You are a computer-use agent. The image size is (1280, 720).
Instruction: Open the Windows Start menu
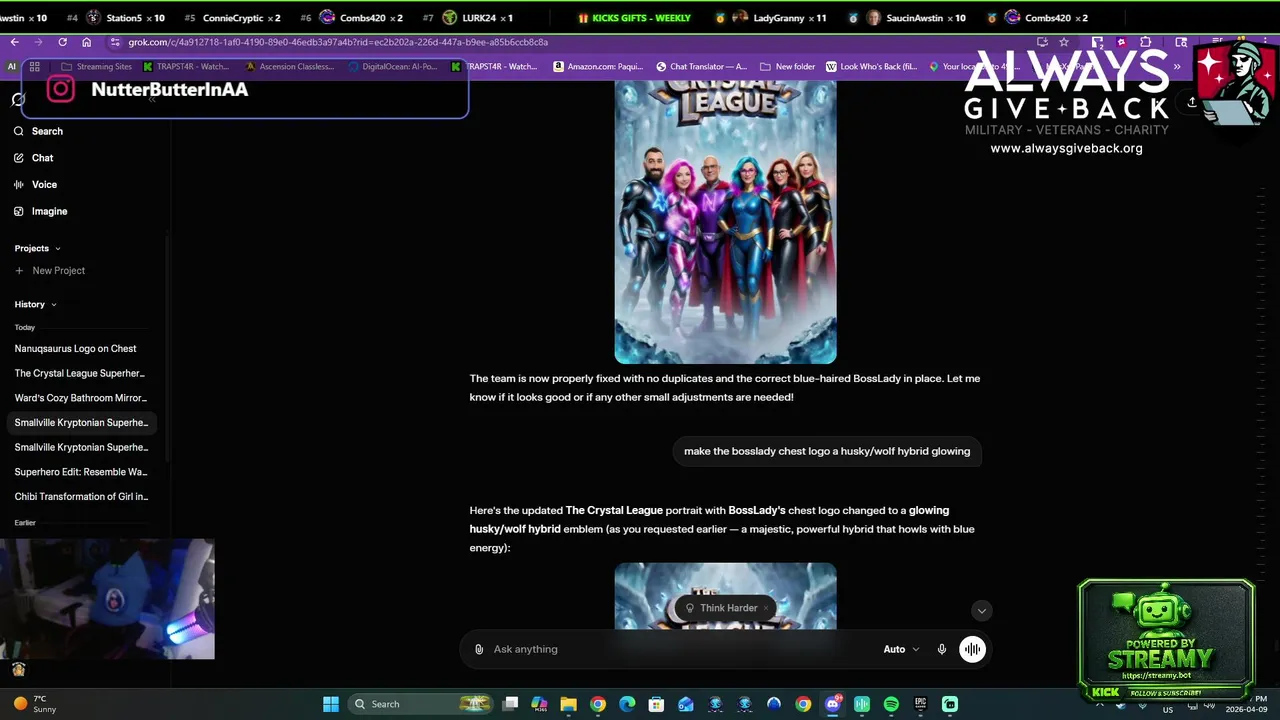coord(331,704)
